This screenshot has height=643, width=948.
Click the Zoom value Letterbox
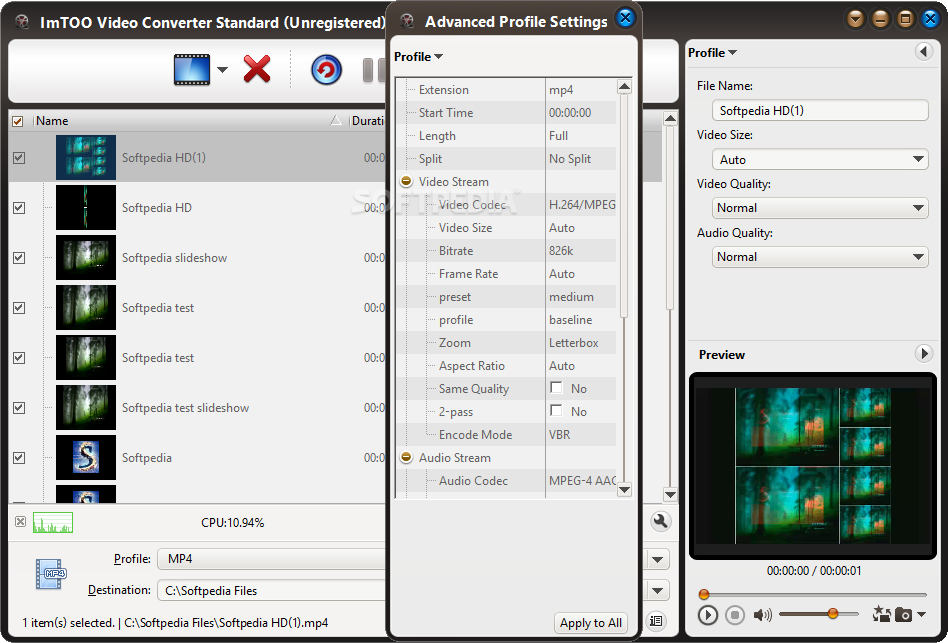pyautogui.click(x=574, y=343)
